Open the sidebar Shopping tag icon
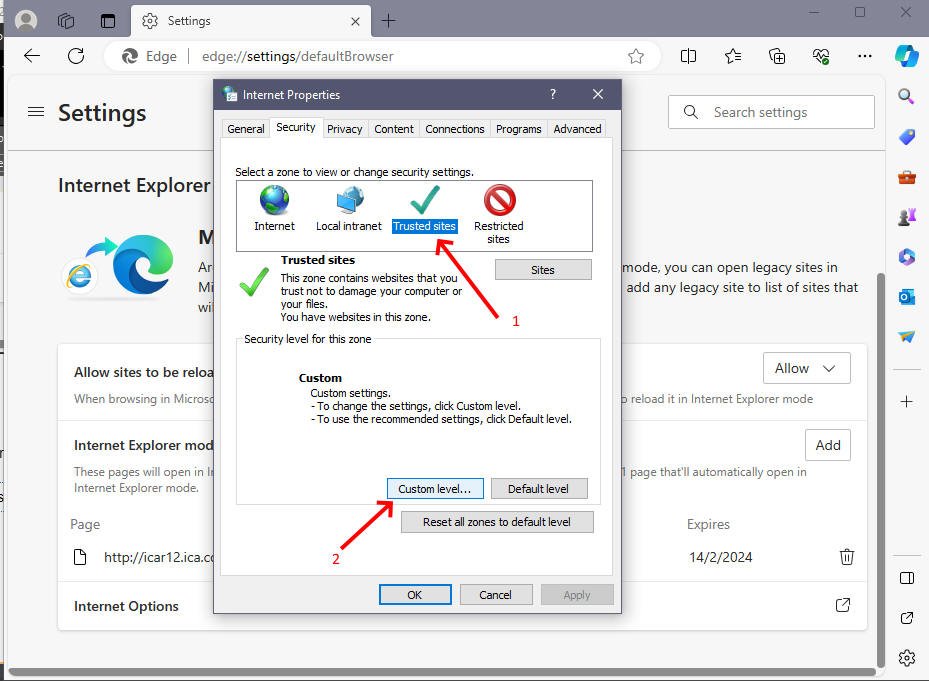929x681 pixels. (906, 138)
